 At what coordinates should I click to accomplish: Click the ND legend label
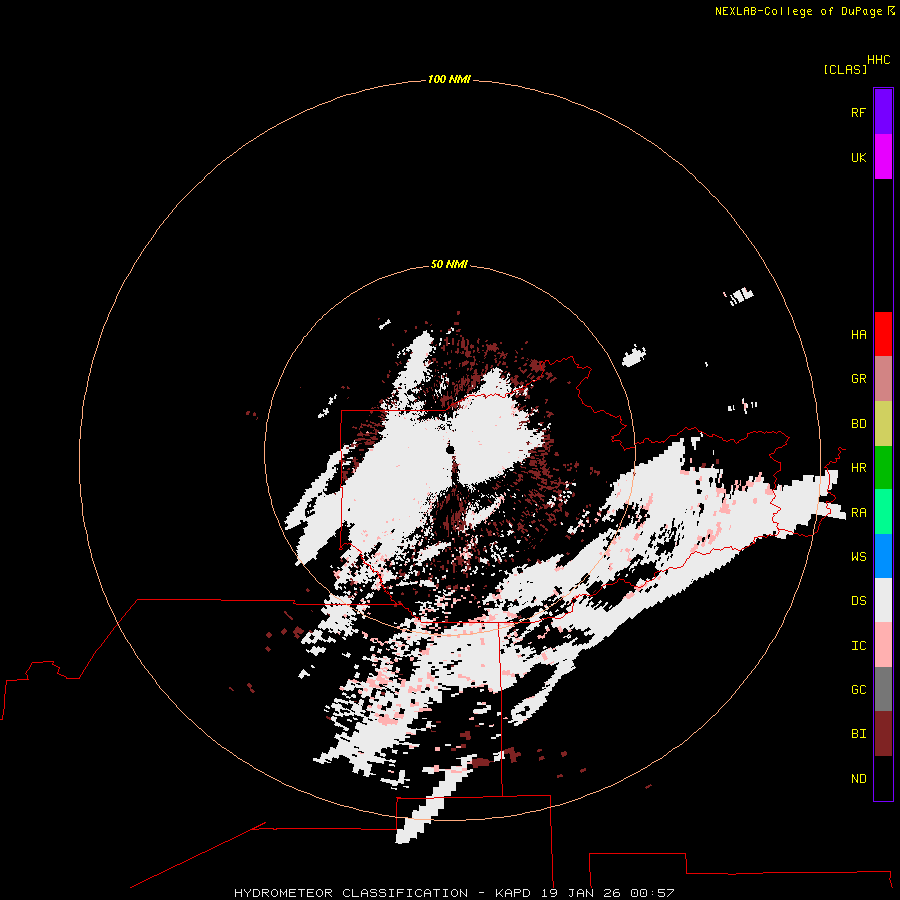click(x=858, y=779)
